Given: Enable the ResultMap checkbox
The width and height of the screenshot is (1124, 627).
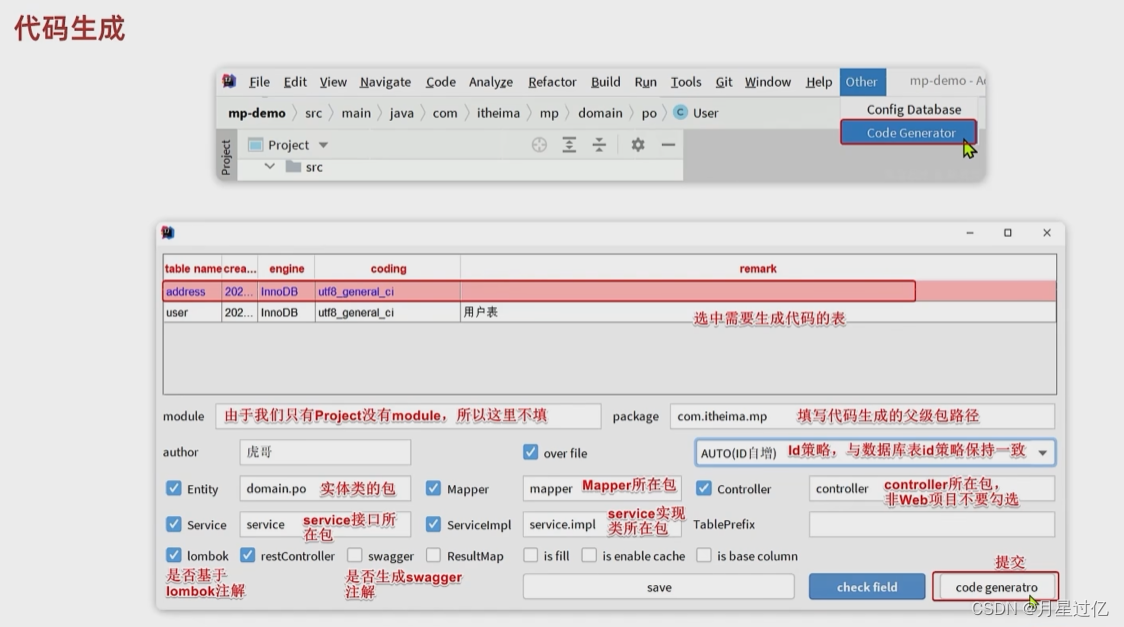Looking at the screenshot, I should click(x=433, y=555).
